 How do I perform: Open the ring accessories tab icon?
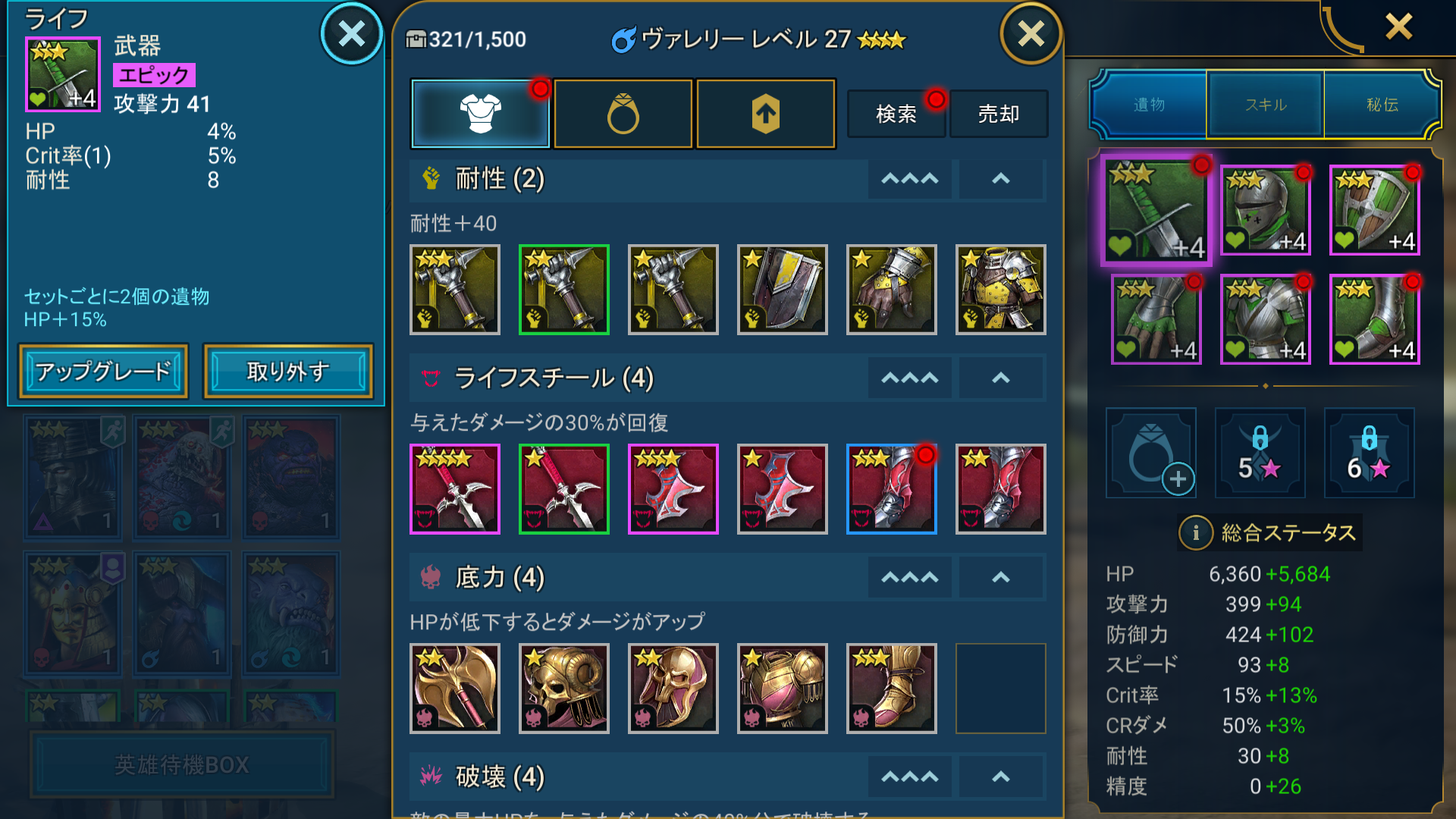pyautogui.click(x=623, y=114)
